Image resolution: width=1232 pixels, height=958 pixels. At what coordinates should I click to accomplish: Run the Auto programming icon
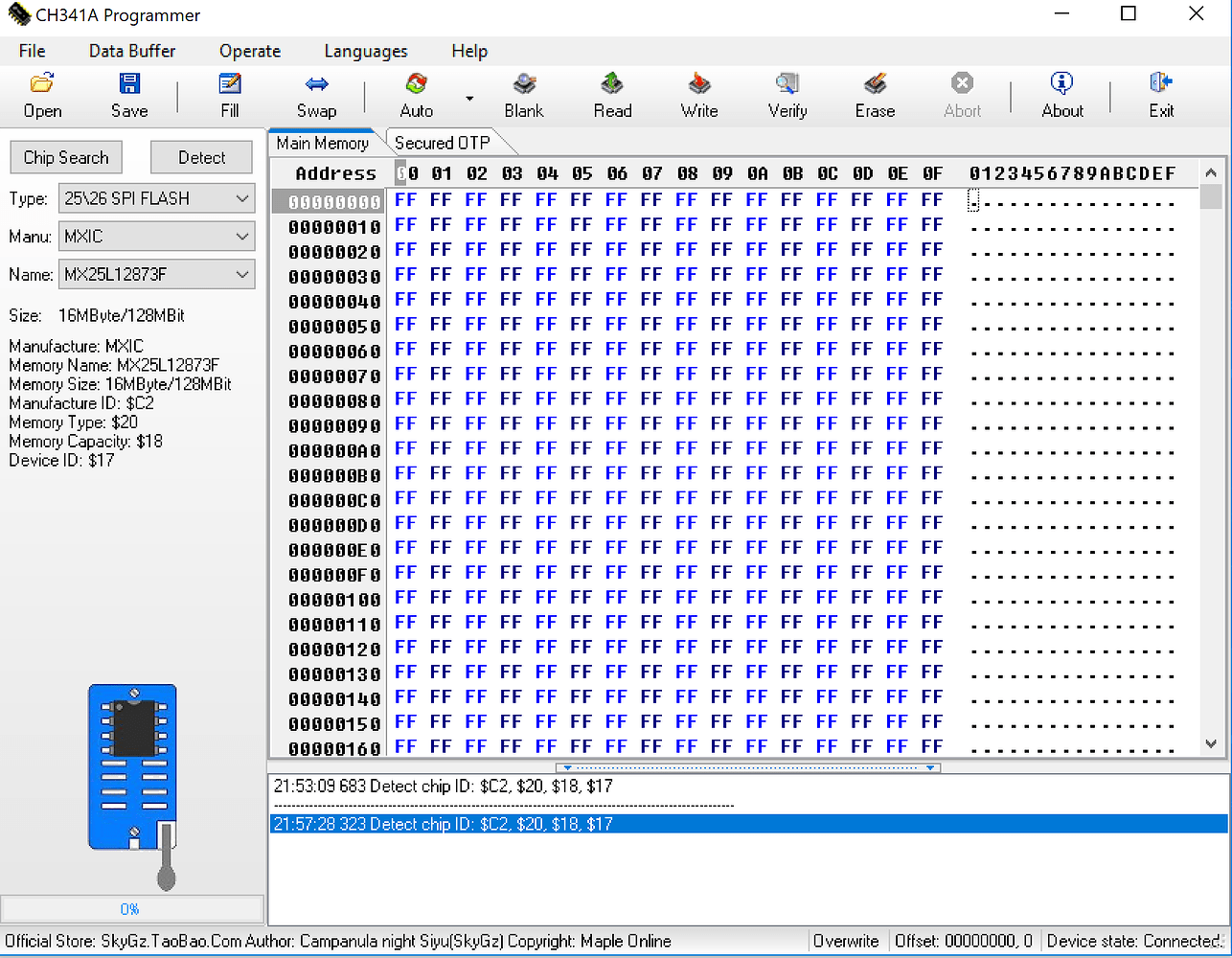(x=417, y=95)
